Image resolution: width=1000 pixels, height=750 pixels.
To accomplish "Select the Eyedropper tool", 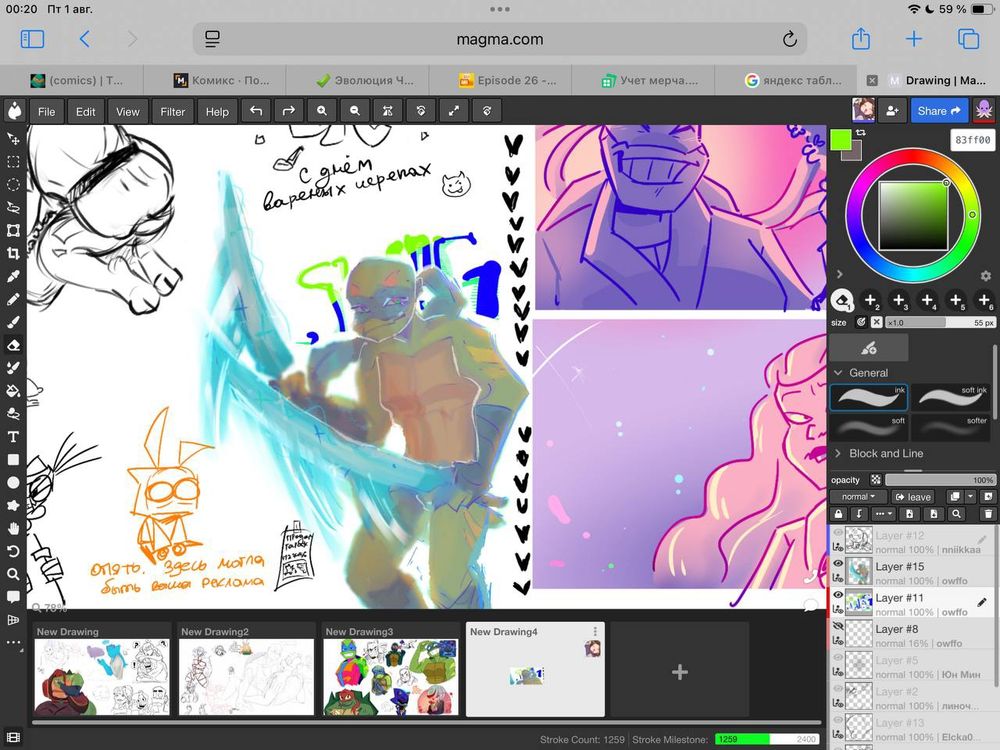I will coord(13,276).
